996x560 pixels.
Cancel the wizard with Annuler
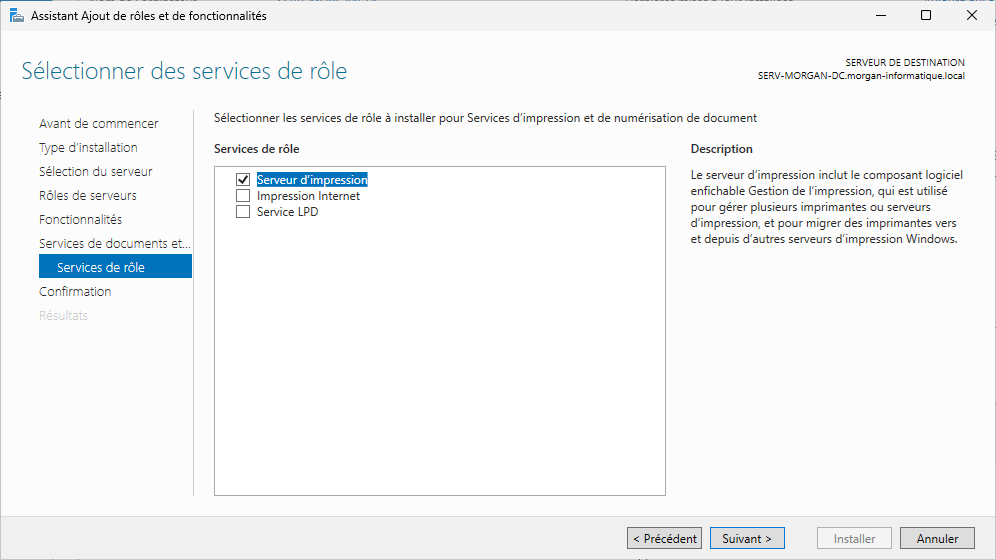click(x=937, y=539)
